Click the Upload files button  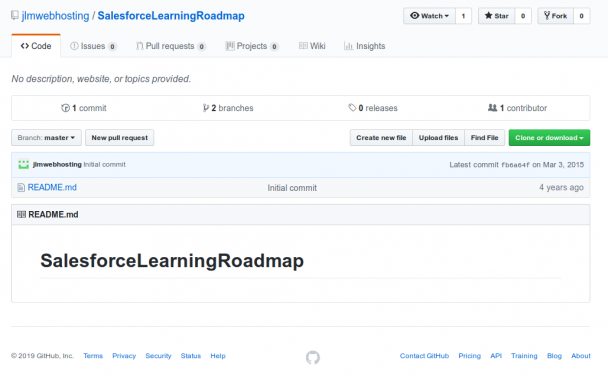tap(438, 138)
